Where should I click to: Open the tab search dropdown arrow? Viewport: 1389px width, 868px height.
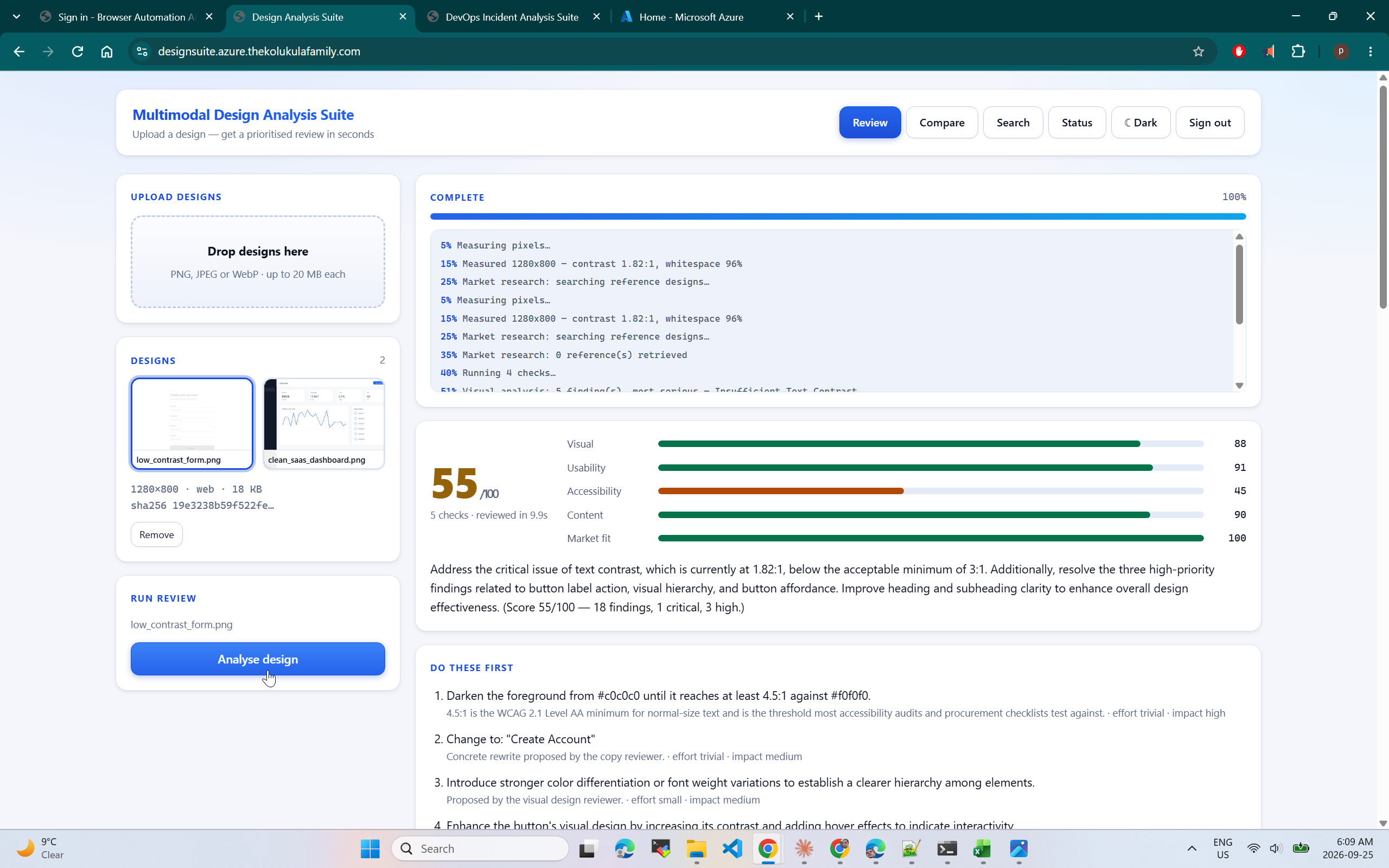click(x=17, y=17)
